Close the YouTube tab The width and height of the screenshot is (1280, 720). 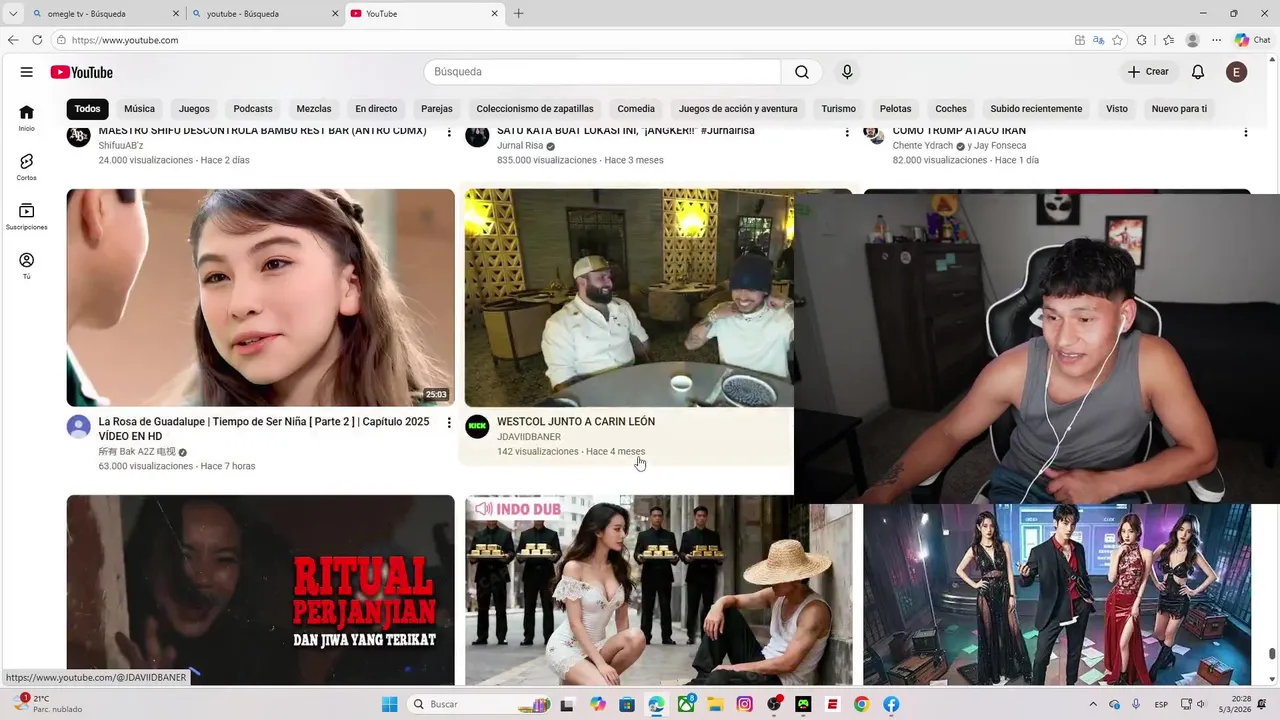click(494, 14)
